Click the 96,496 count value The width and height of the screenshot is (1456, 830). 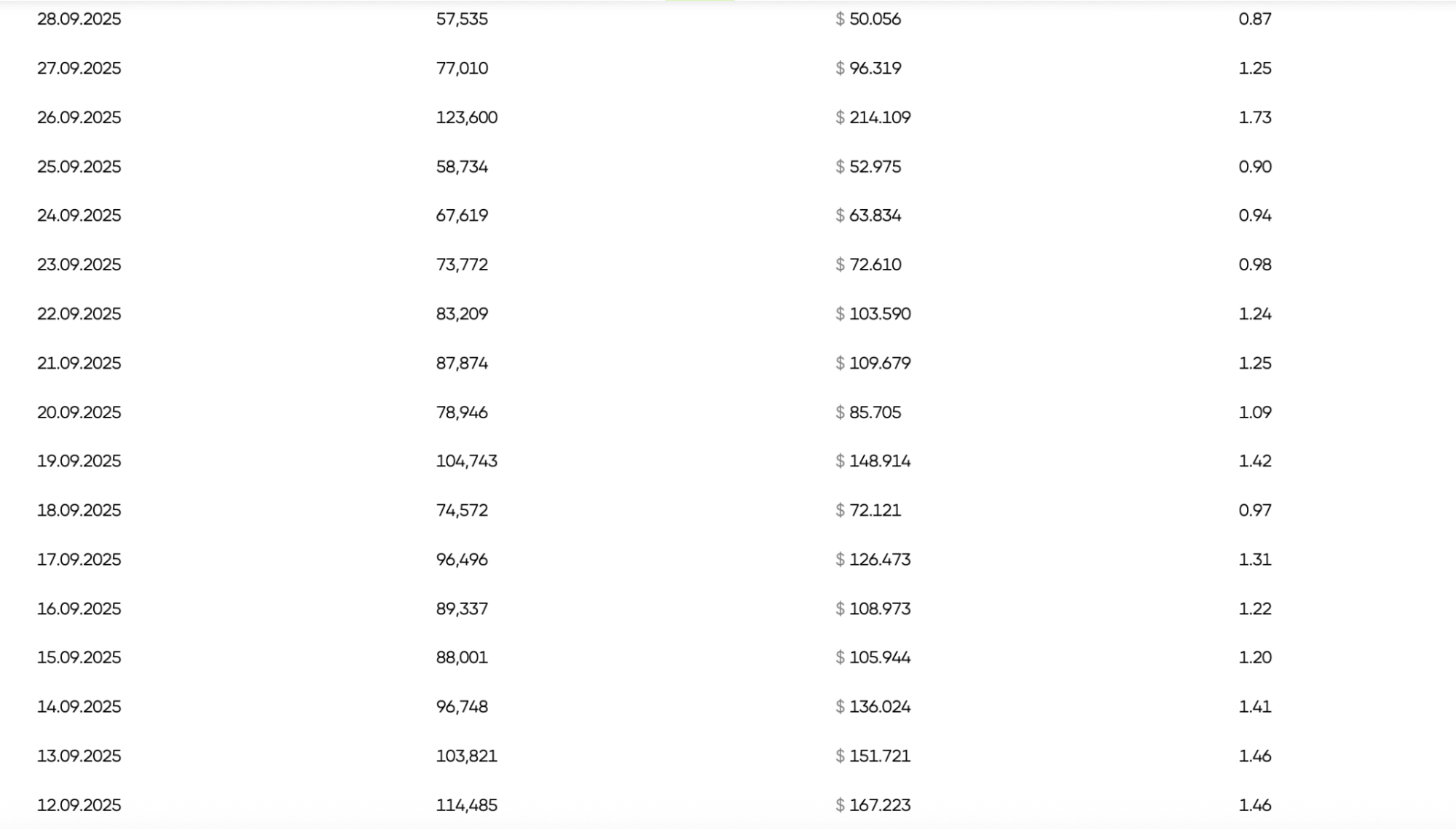click(462, 560)
